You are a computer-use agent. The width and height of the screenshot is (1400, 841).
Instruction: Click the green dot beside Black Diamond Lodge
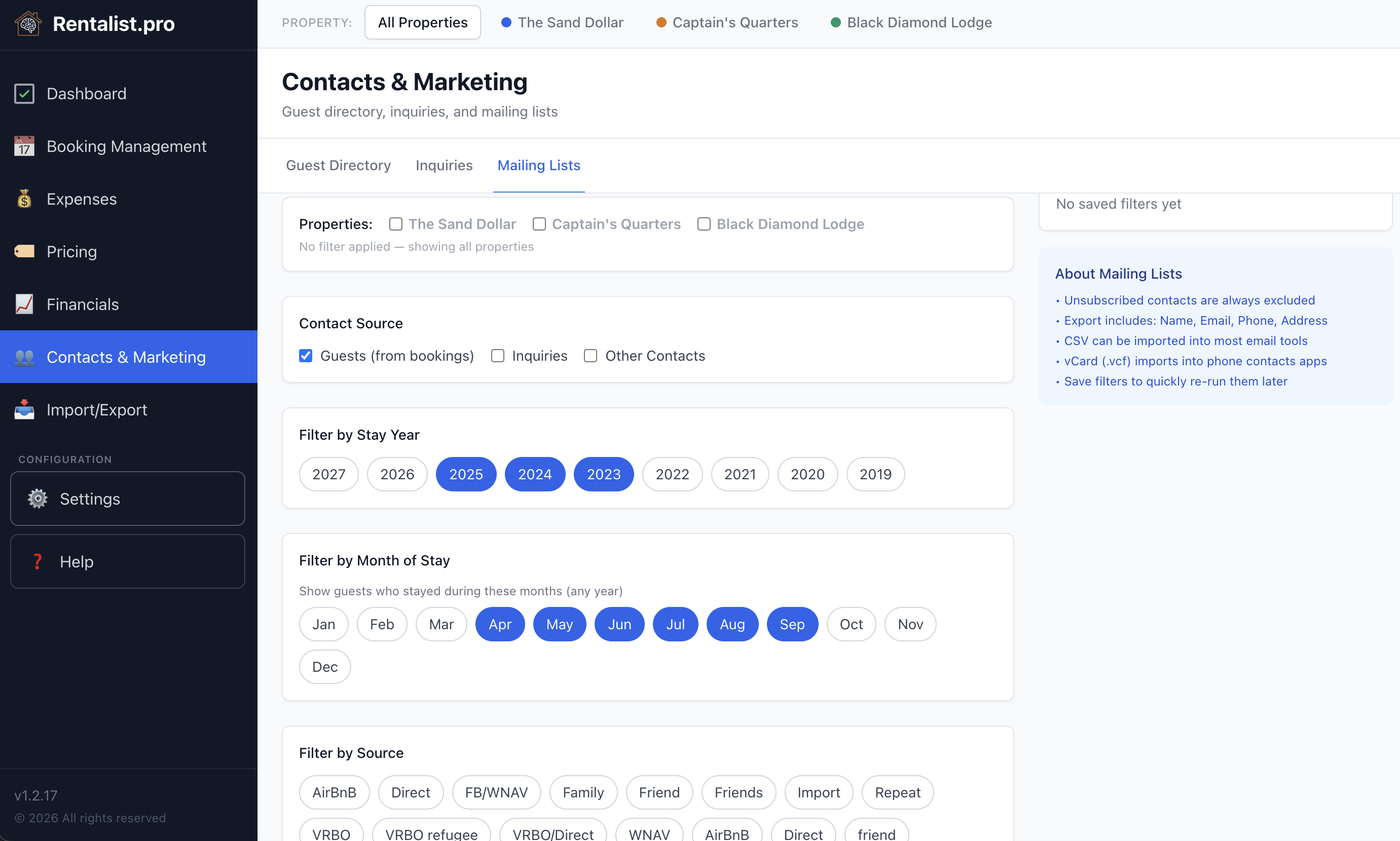tap(835, 22)
